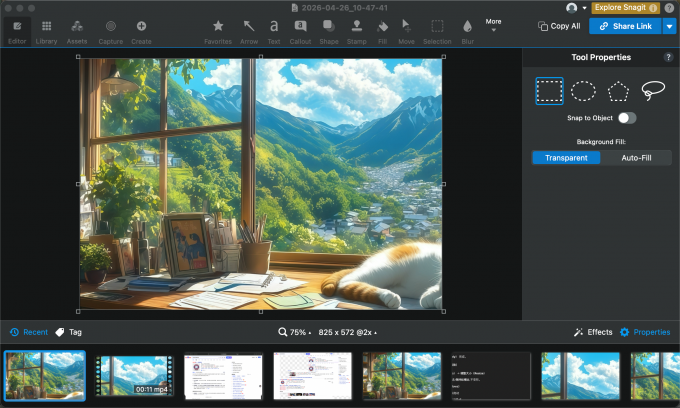Screen dimensions: 680x408
Task: Toggle Snap to Object switch
Action: (627, 118)
